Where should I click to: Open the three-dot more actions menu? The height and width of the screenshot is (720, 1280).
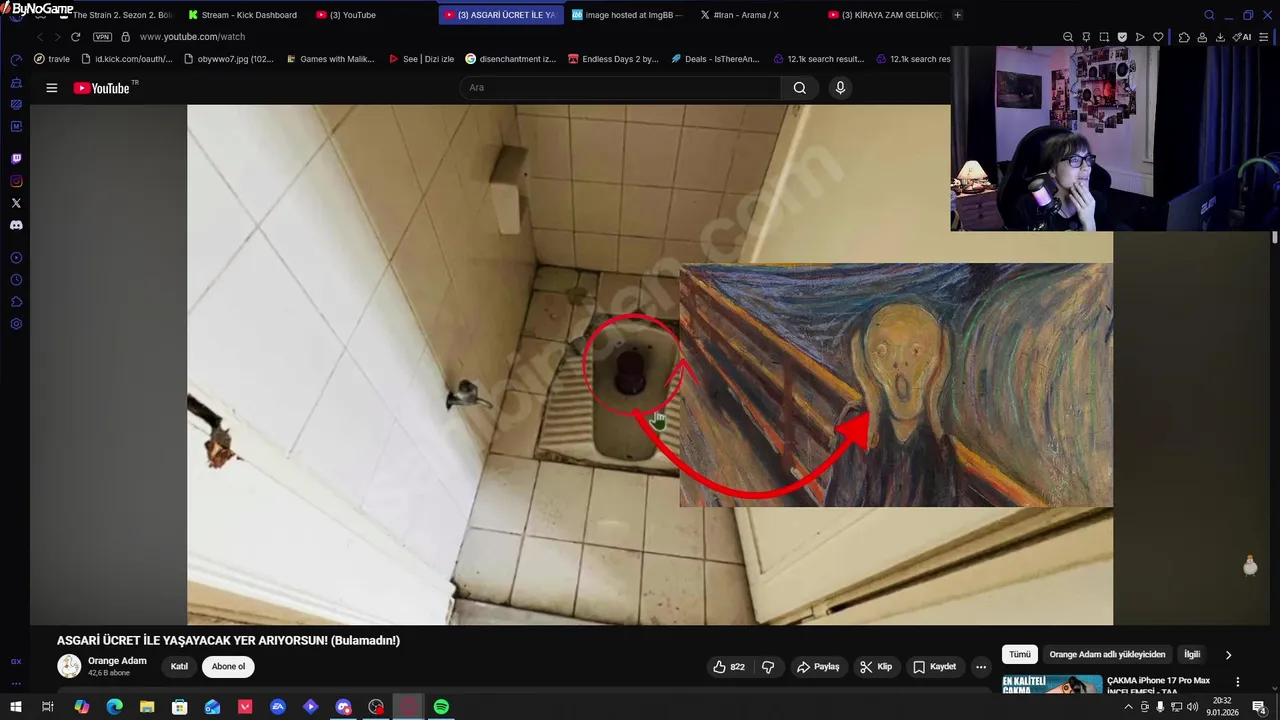[x=981, y=667]
